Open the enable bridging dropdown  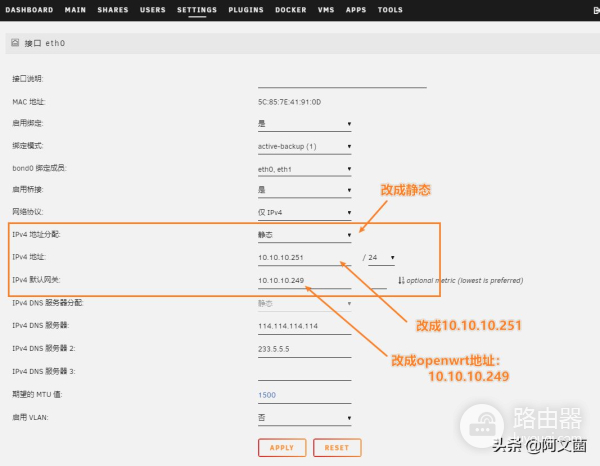(305, 190)
